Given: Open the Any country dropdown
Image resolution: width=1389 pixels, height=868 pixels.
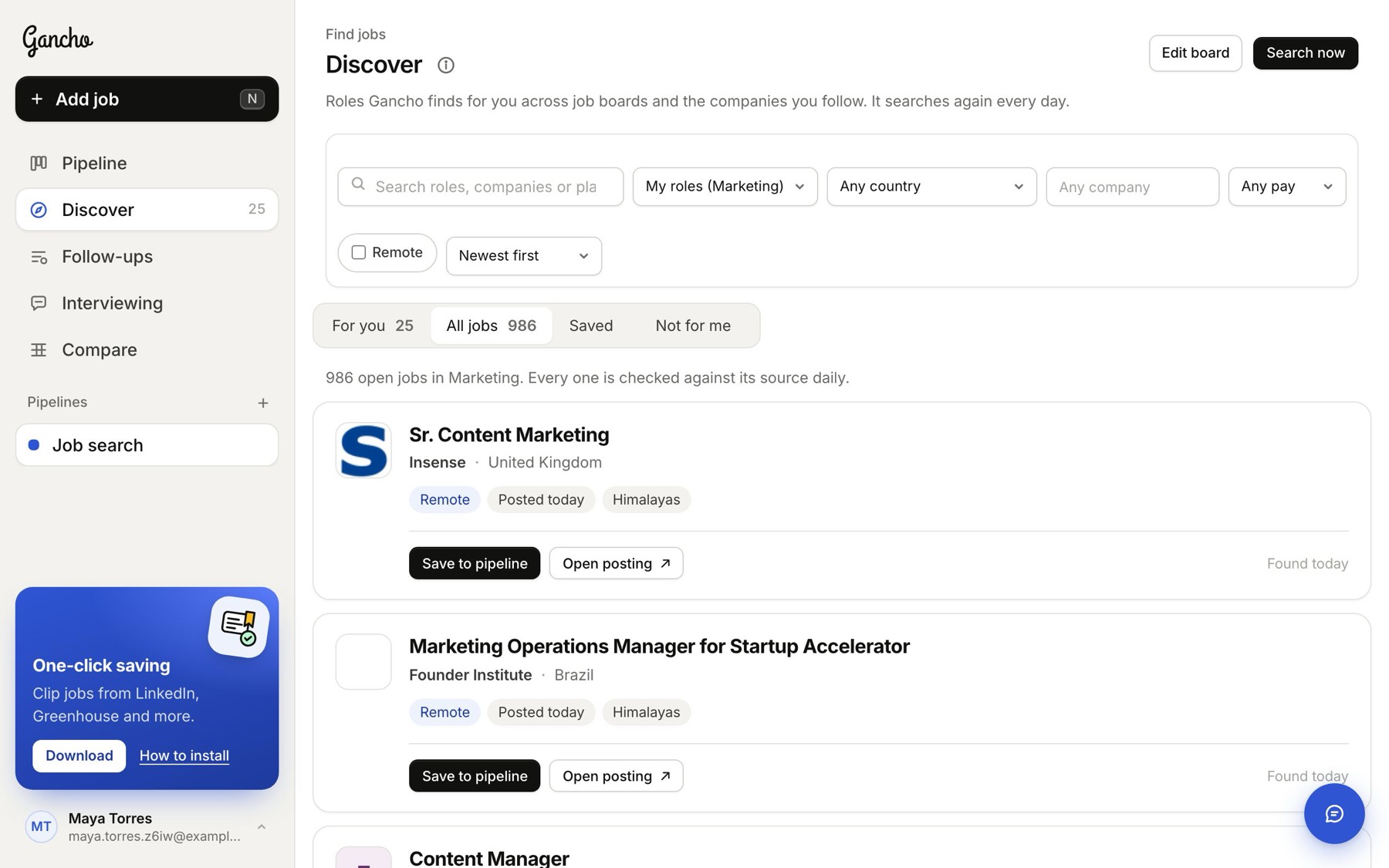Looking at the screenshot, I should click(931, 187).
